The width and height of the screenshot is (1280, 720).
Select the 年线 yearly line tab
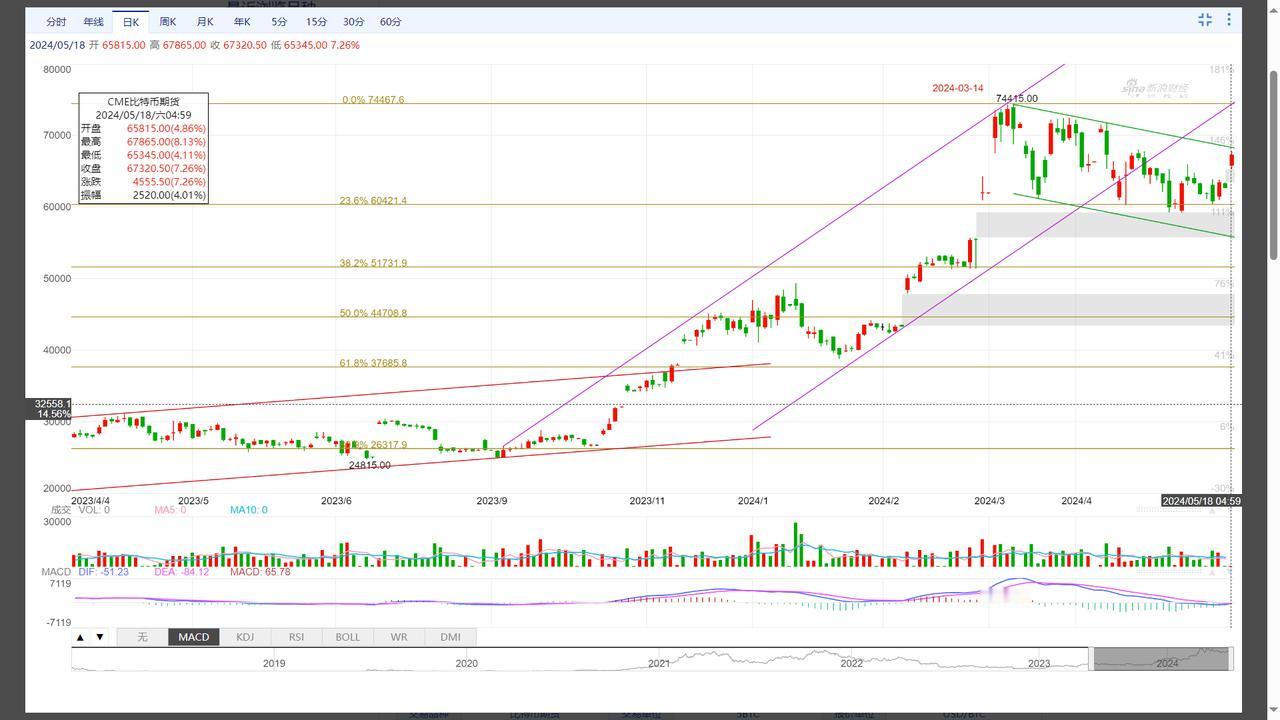point(93,22)
